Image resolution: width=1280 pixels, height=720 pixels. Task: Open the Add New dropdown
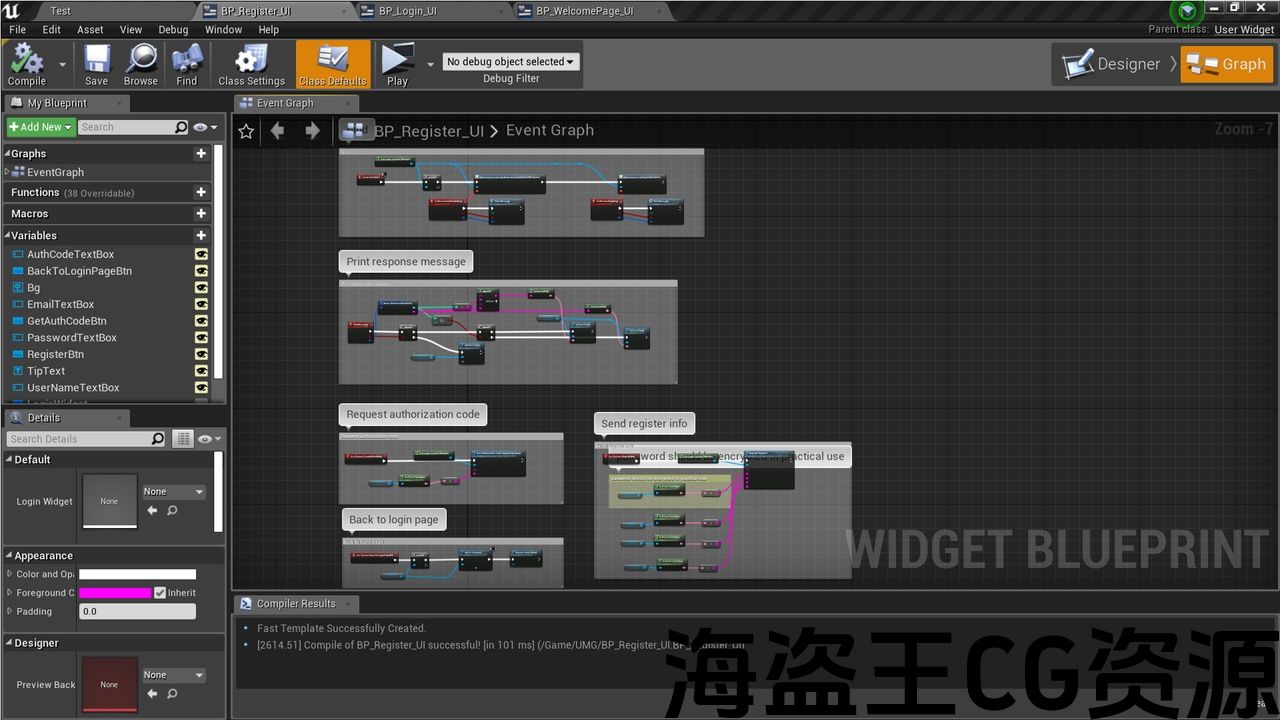click(41, 127)
